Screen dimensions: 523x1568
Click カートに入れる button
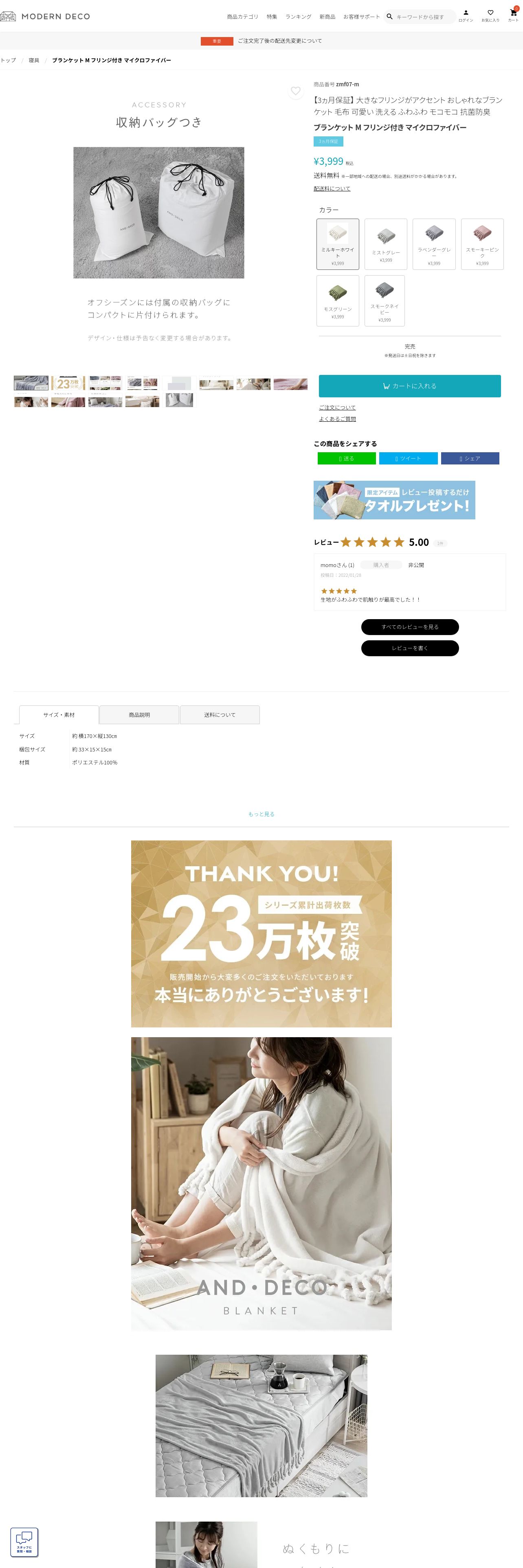tap(410, 386)
